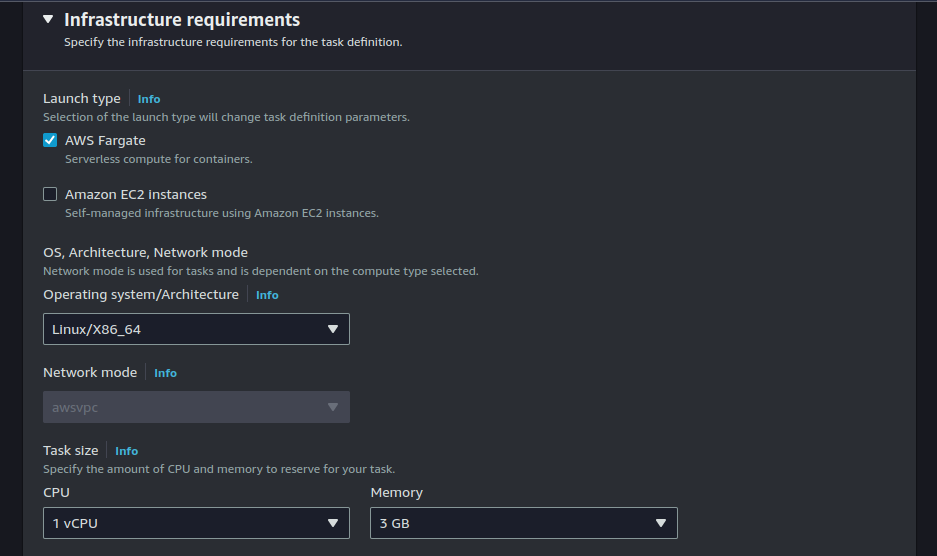This screenshot has width=937, height=556.
Task: Open Info link beside Network mode
Action: point(165,373)
